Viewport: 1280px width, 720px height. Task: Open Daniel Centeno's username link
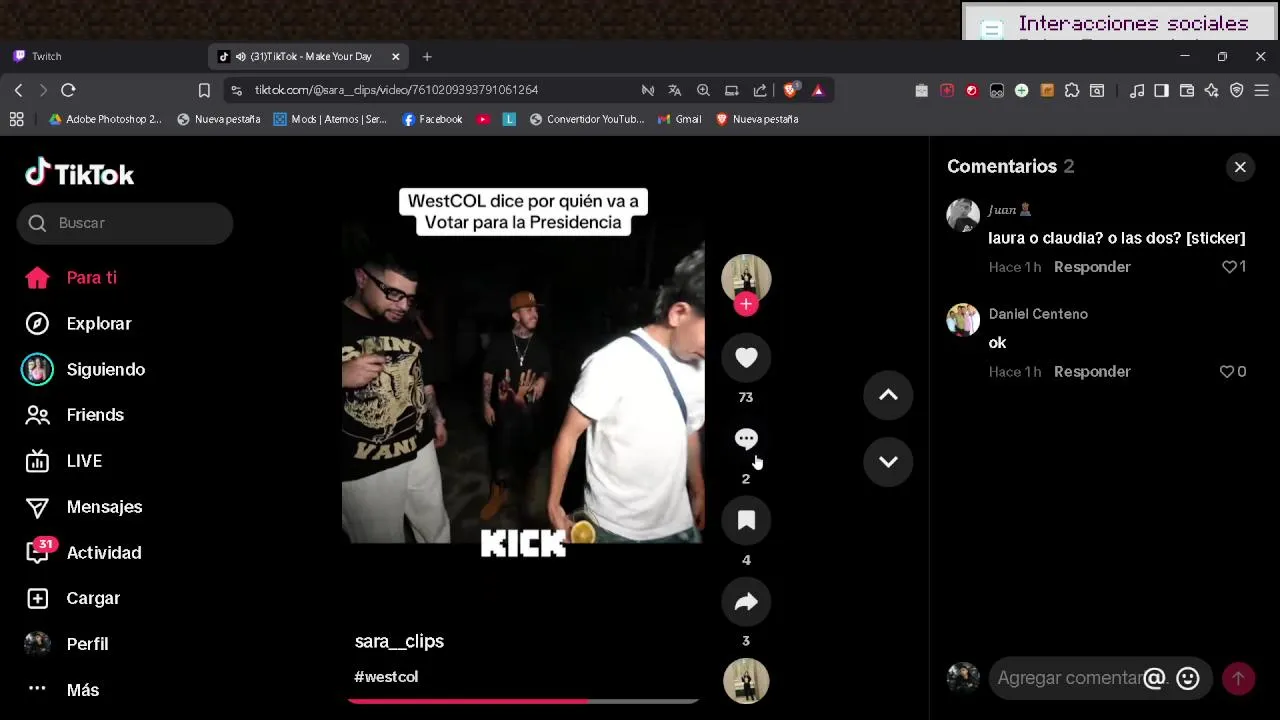point(1038,314)
